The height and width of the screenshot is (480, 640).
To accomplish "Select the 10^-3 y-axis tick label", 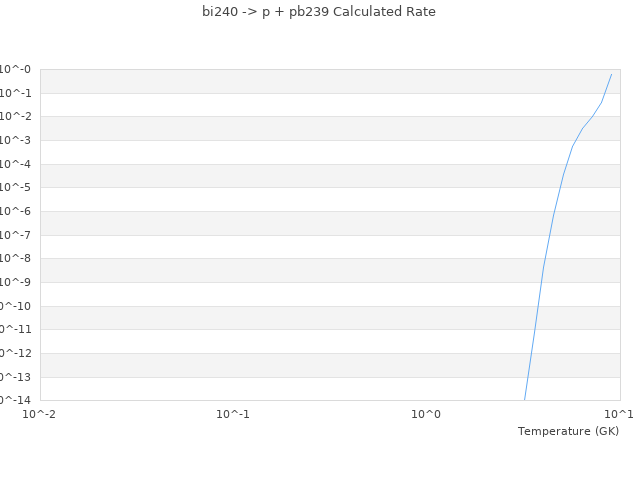I will 16,141.
